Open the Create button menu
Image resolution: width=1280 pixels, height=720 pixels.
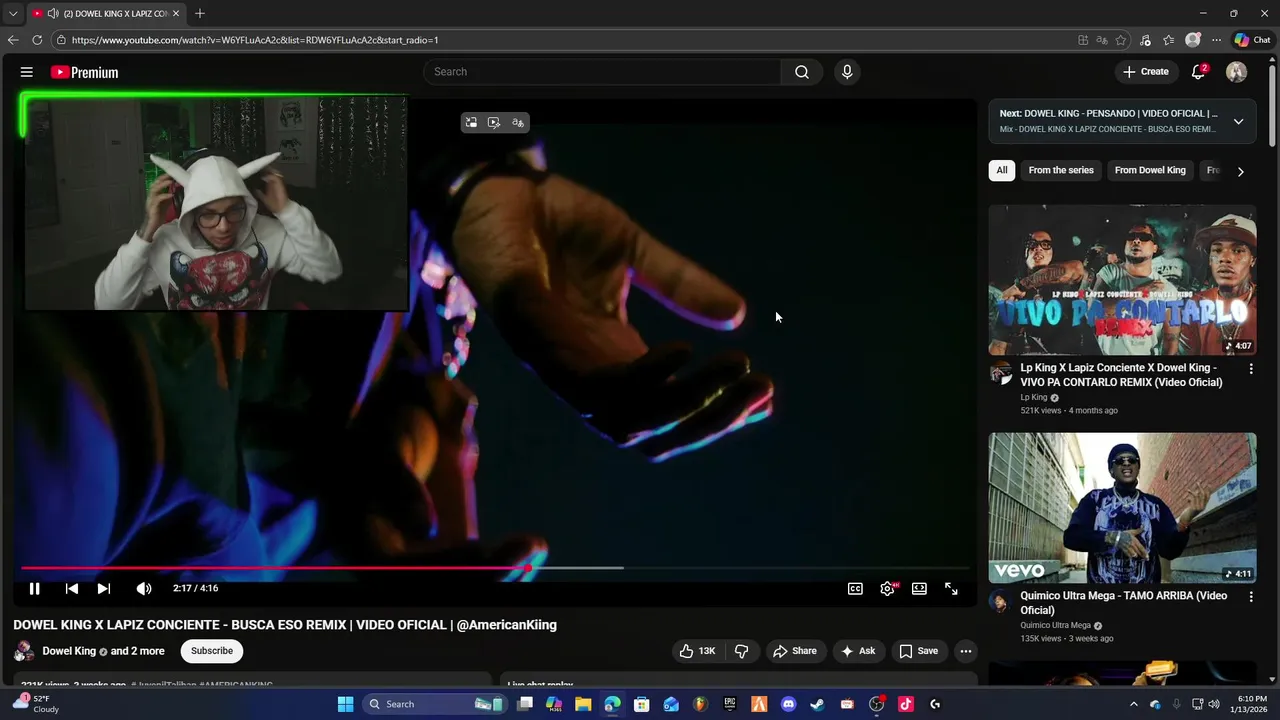pyautogui.click(x=1145, y=72)
